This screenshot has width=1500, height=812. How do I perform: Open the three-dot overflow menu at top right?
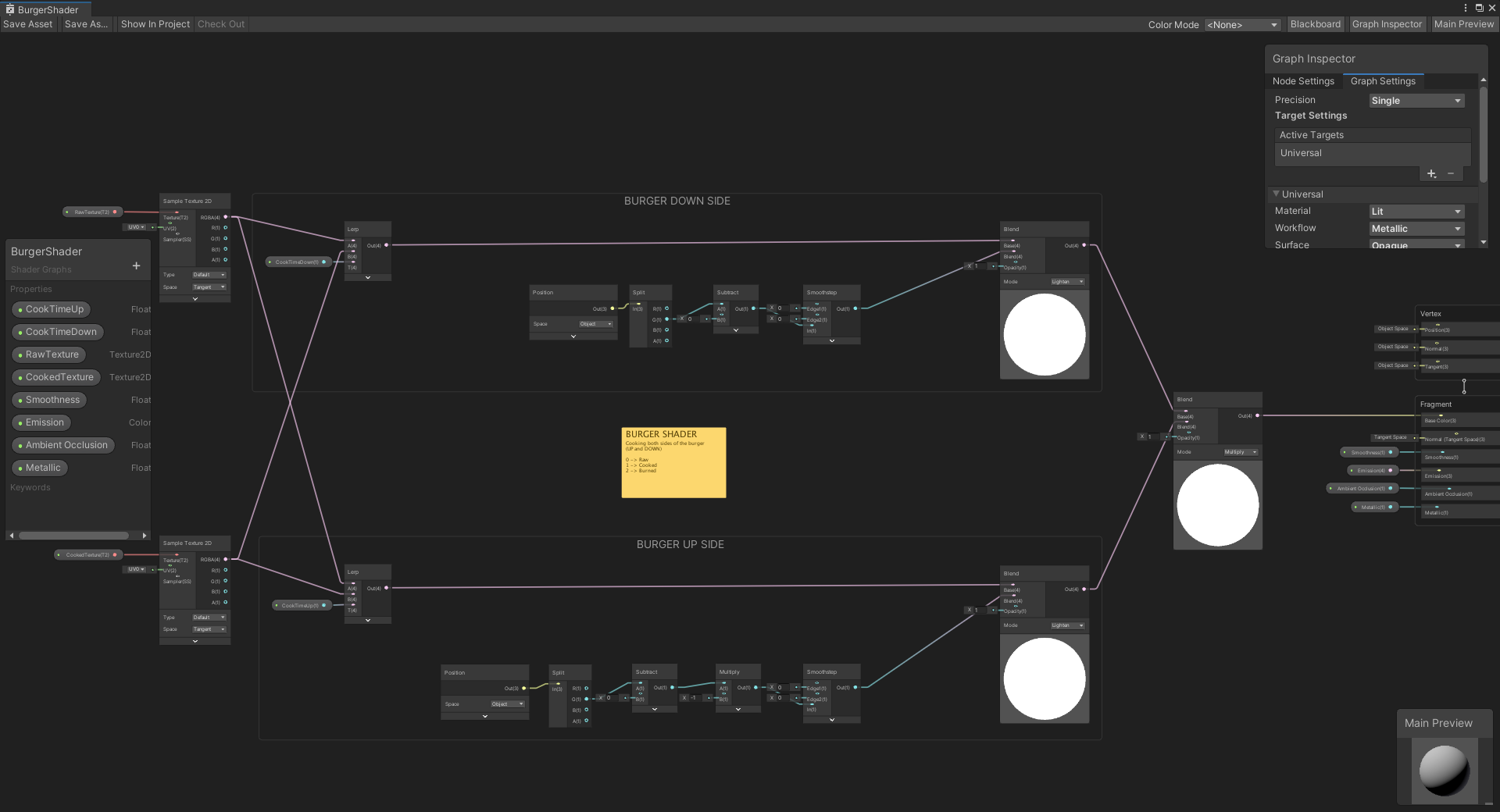click(x=1465, y=8)
